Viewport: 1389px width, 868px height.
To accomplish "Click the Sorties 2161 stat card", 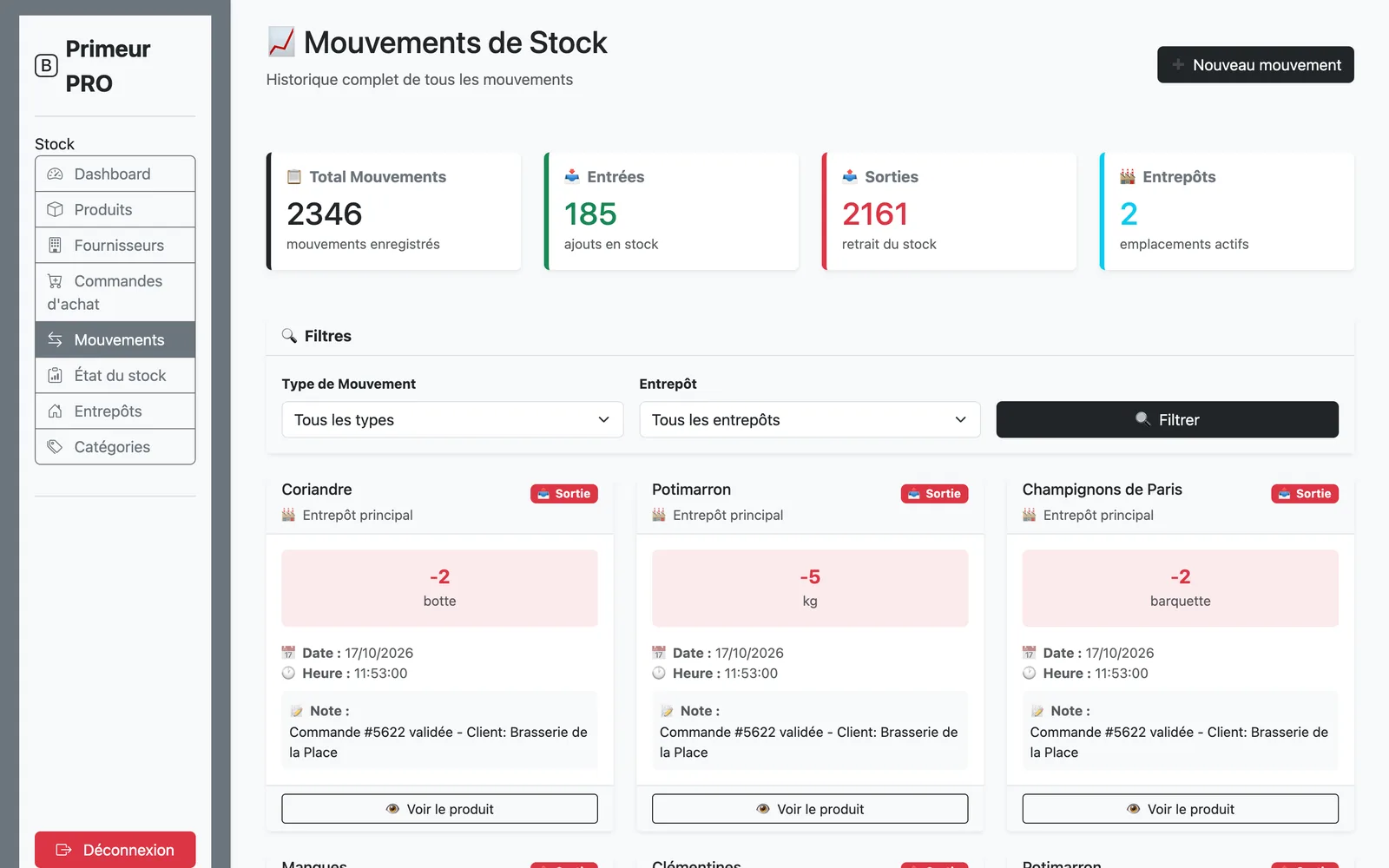I will click(949, 211).
